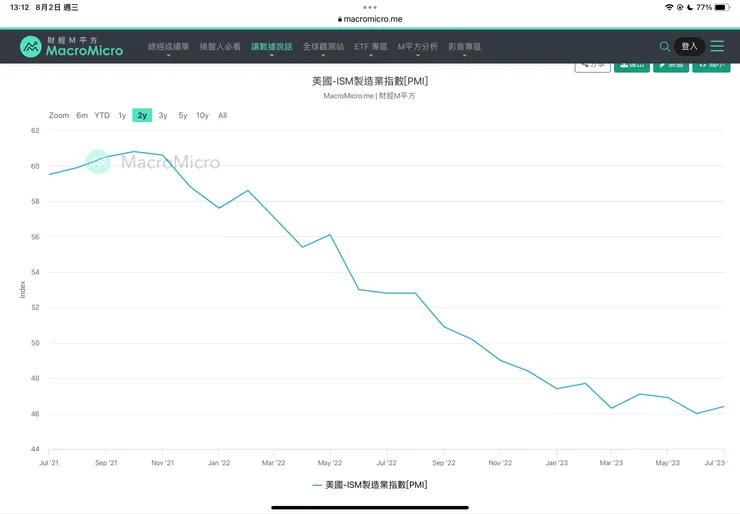740x514 pixels.
Task: Click the status bar date 8月2日 週三
Action: click(x=57, y=7)
